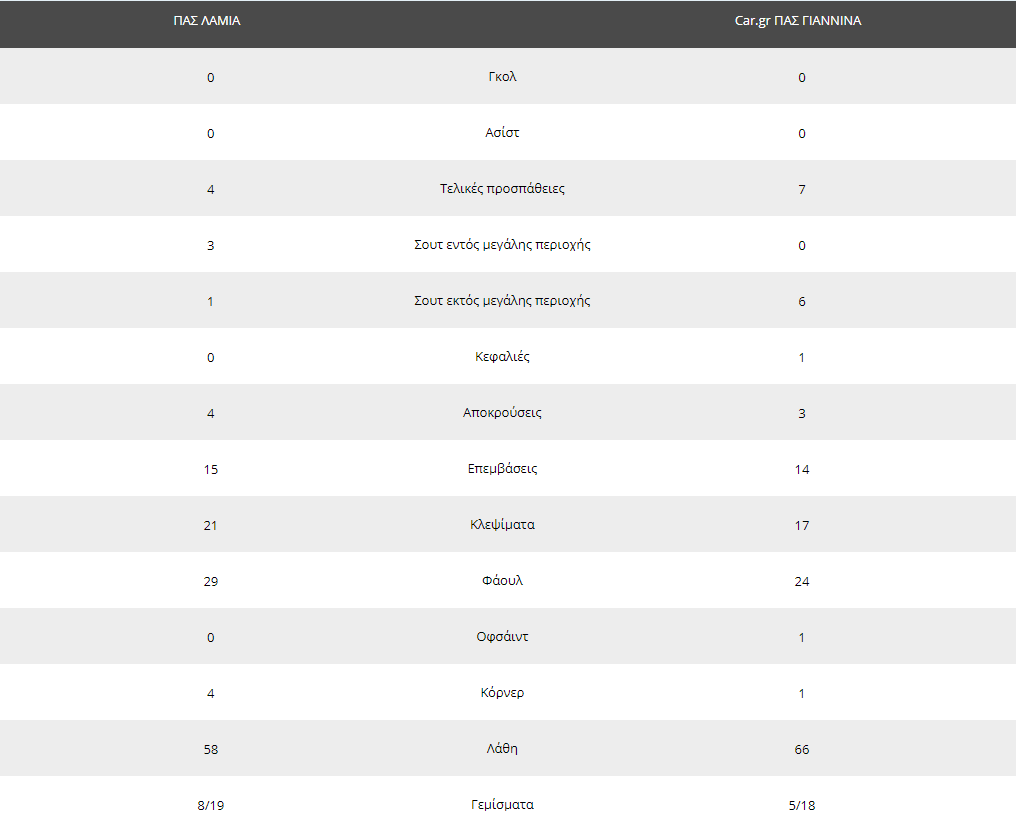This screenshot has height=829, width=1016.
Task: Click the Κόρνερ stat label
Action: point(502,692)
